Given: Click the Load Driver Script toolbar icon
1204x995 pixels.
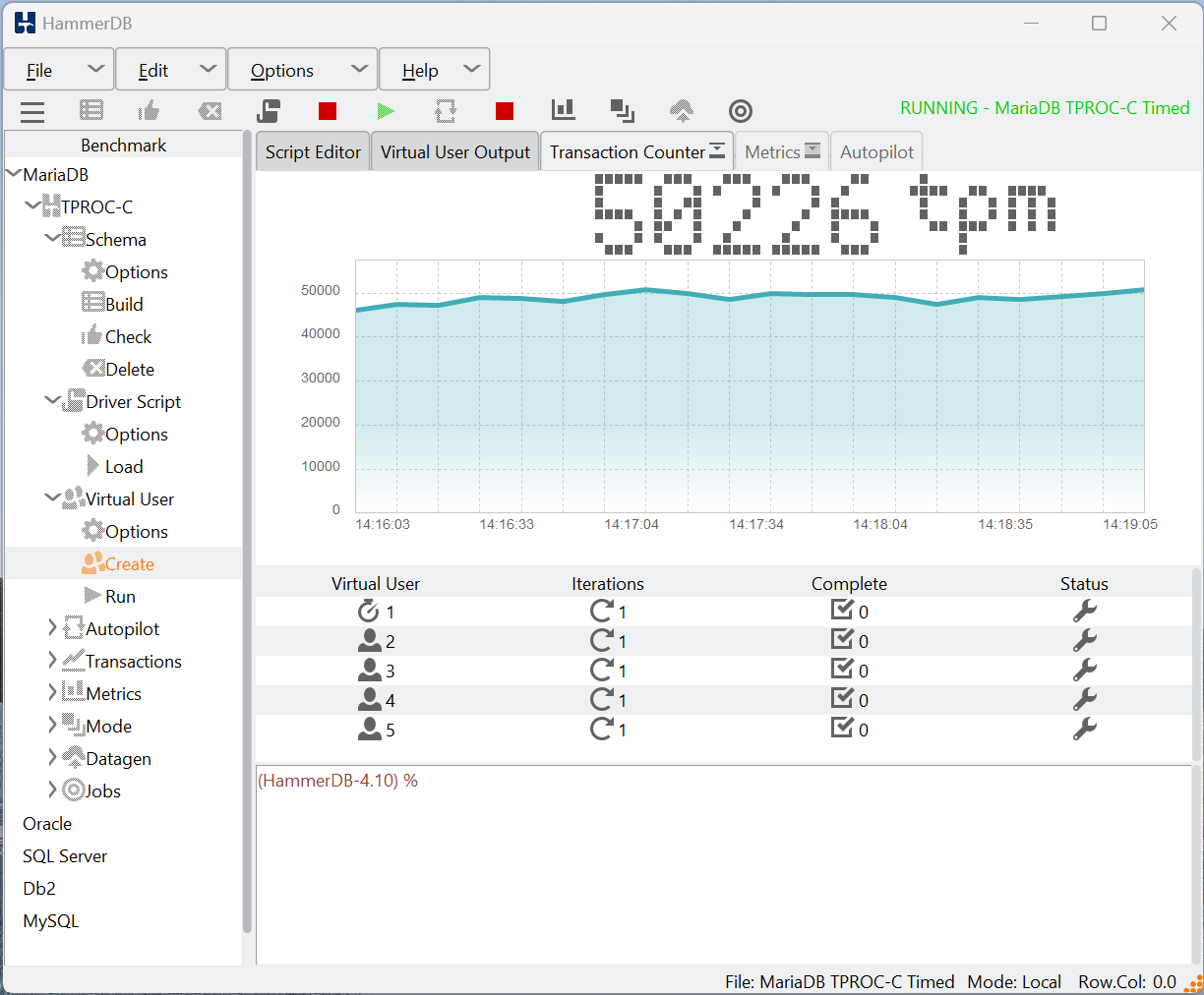Looking at the screenshot, I should click(x=269, y=111).
